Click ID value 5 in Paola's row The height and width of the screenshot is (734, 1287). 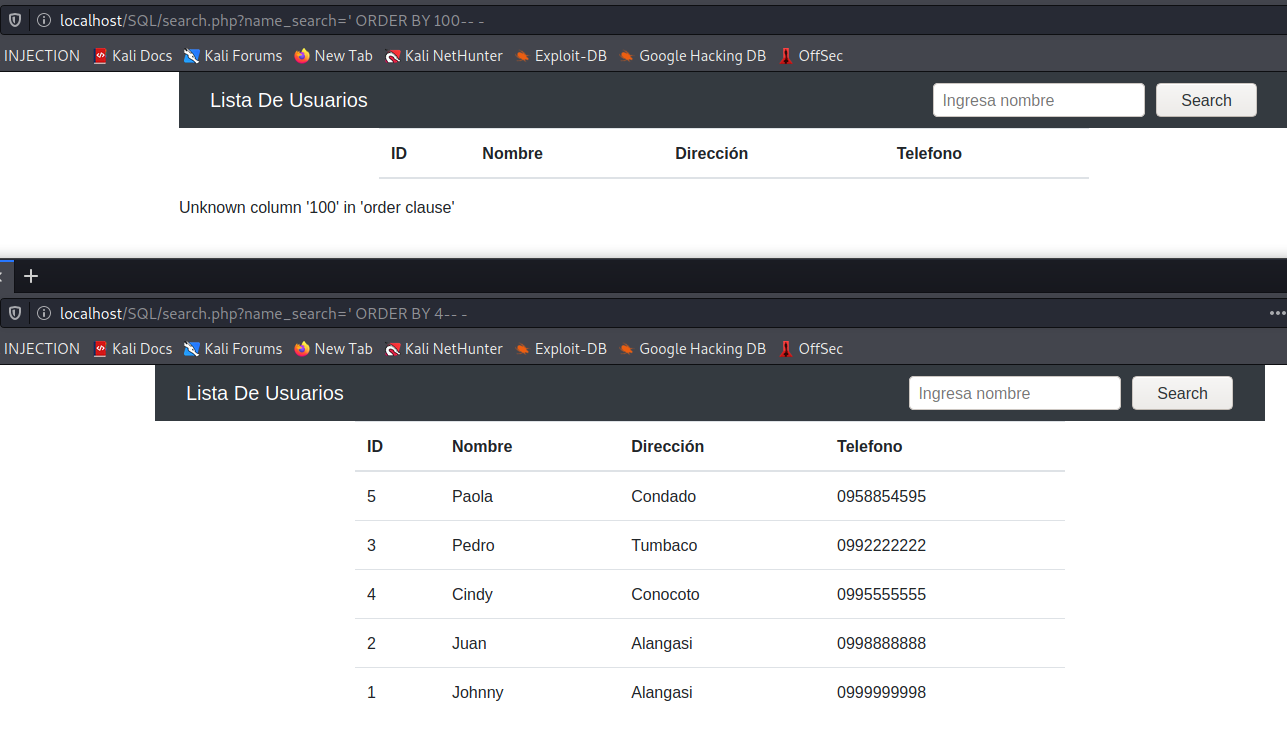coord(371,496)
